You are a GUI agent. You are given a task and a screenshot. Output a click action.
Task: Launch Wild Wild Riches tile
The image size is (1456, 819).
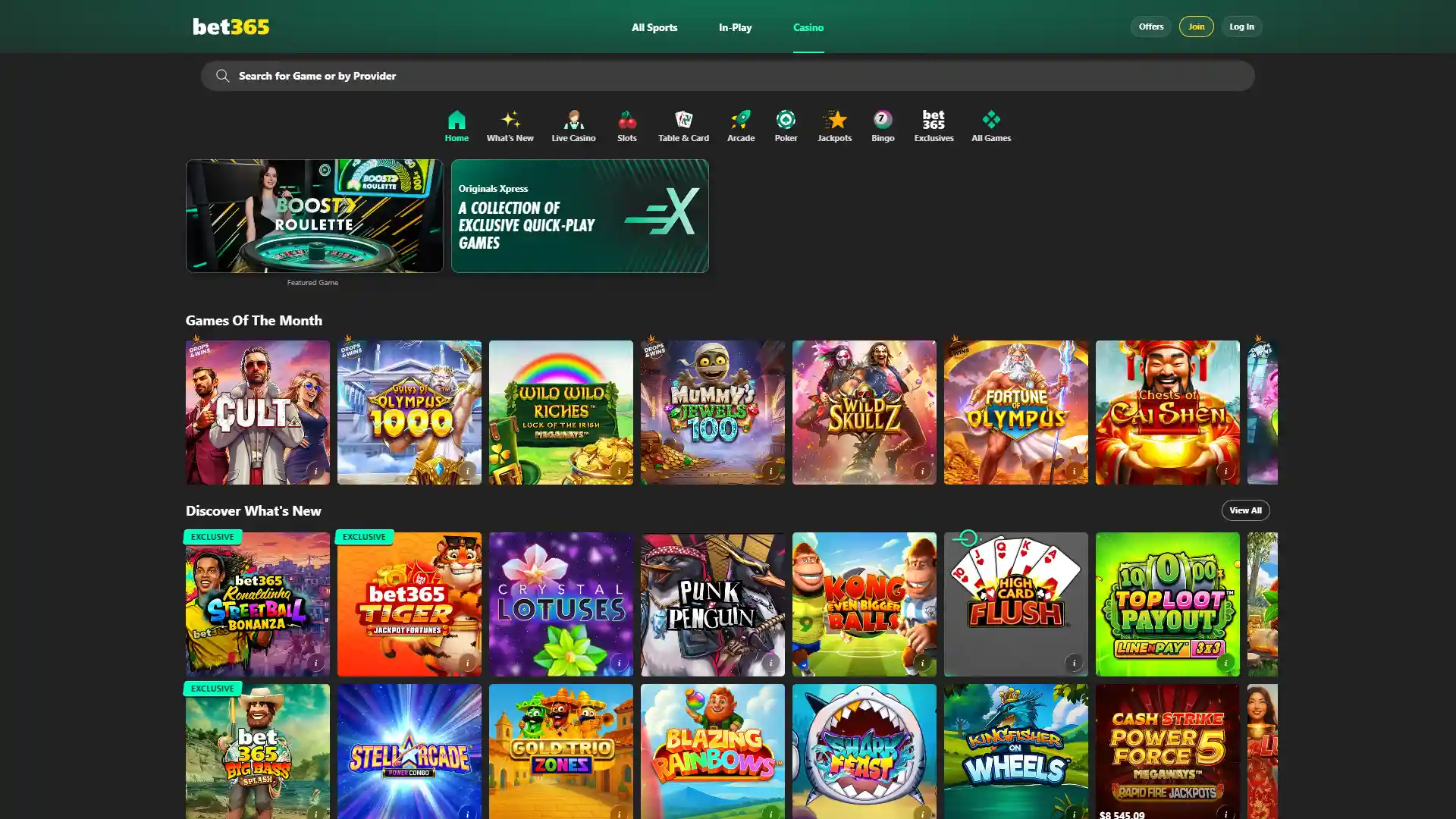click(561, 413)
